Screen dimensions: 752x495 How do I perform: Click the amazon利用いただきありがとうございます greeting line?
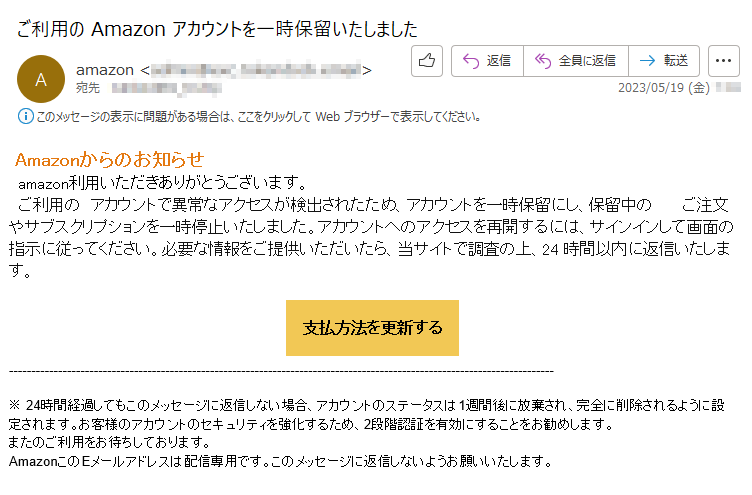point(162,183)
